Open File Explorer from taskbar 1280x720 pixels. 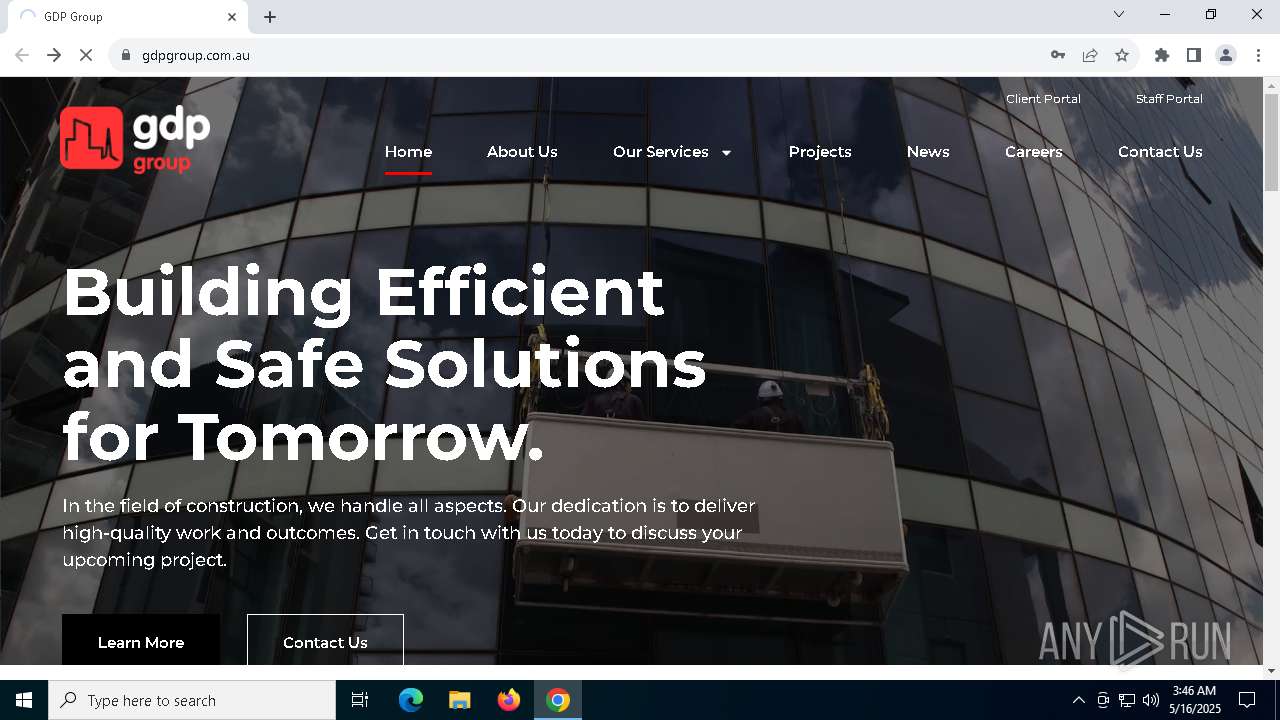point(459,700)
